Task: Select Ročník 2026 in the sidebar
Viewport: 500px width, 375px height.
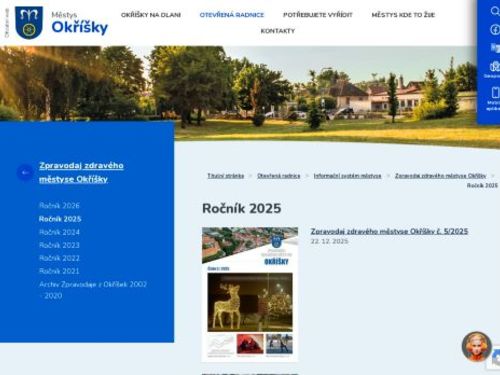Action: tap(59, 206)
